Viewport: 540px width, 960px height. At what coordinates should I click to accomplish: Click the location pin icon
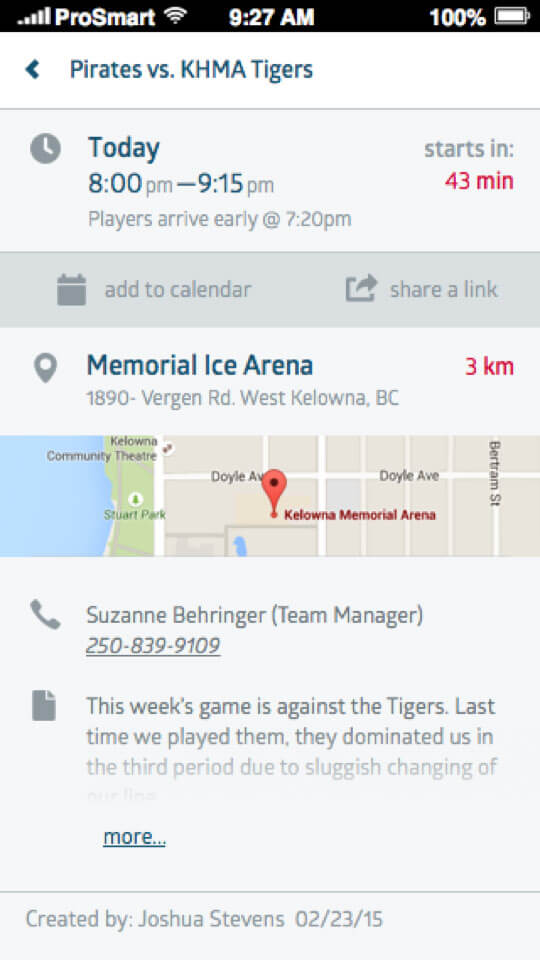pos(45,368)
